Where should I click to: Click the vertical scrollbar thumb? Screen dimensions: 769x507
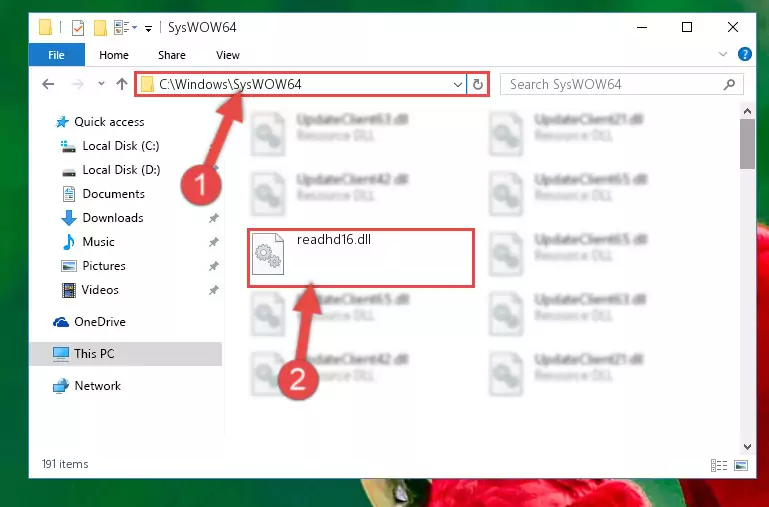click(x=747, y=144)
